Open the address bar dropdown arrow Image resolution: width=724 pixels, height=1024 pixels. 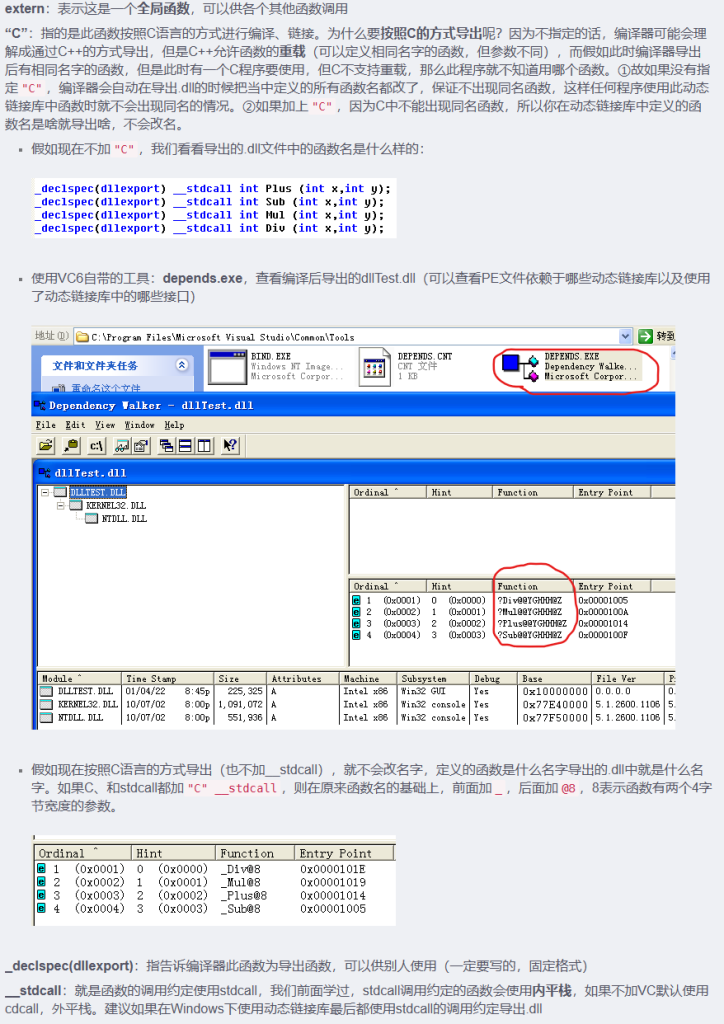626,337
